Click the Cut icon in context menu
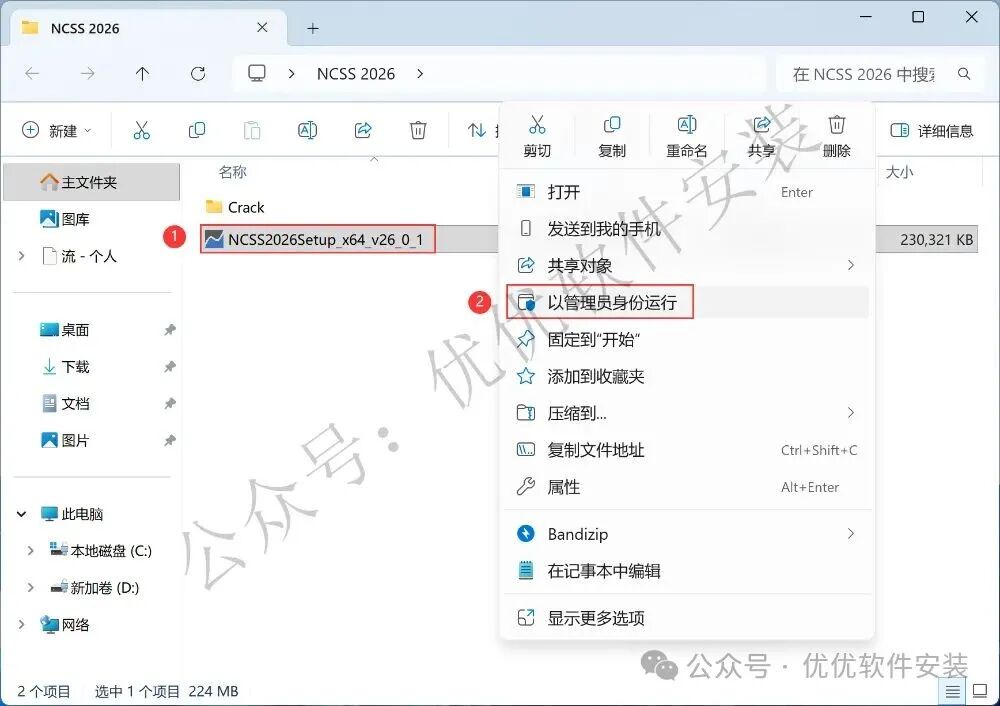This screenshot has height=706, width=1000. [537, 124]
